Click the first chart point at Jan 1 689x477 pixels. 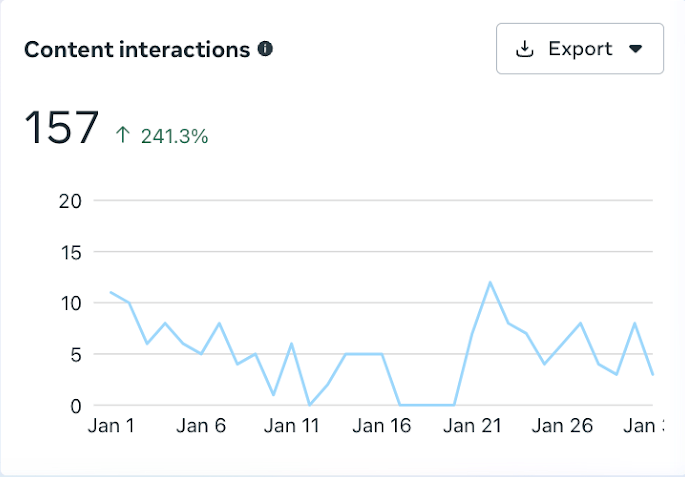111,292
